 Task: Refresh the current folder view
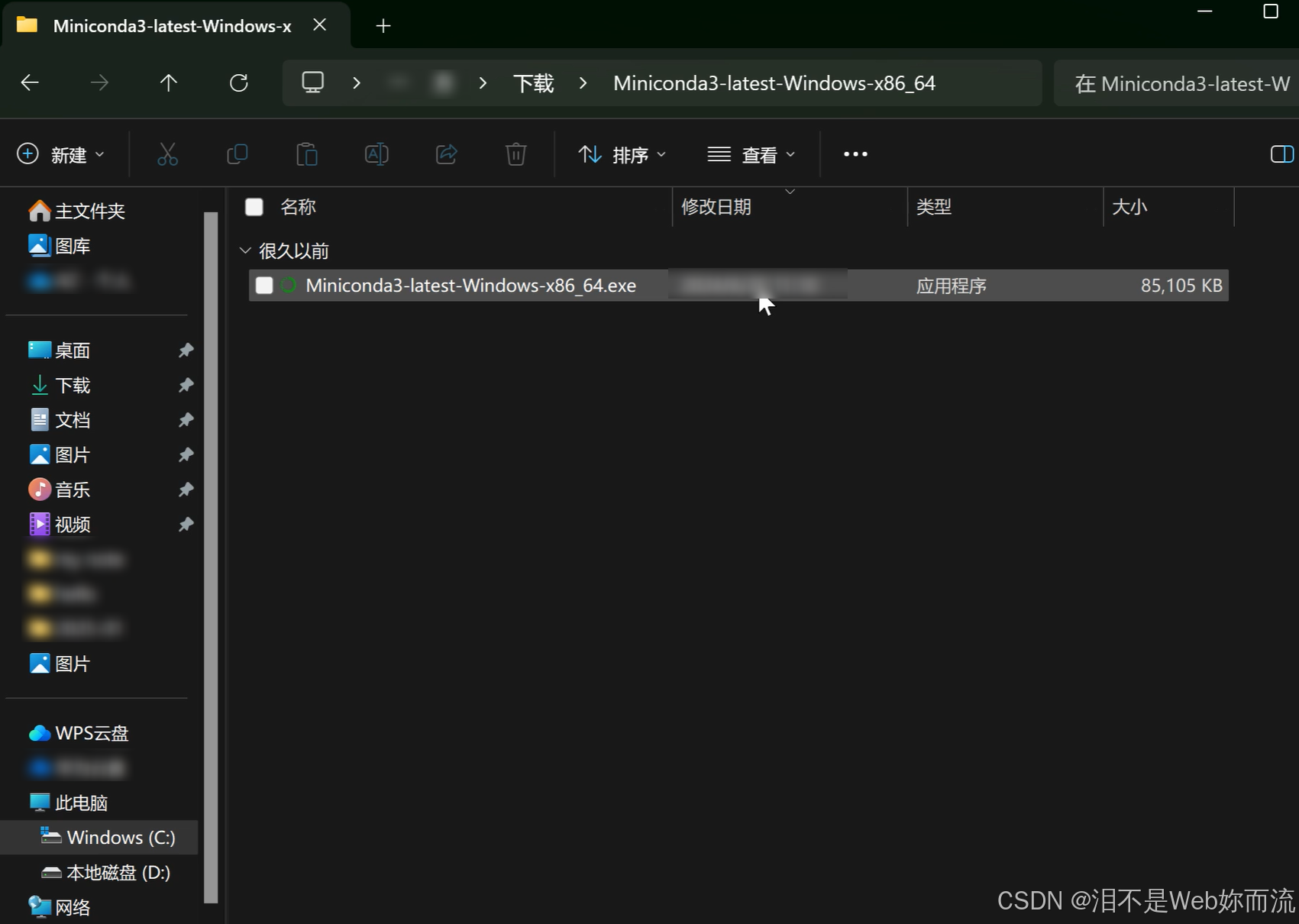tap(239, 82)
